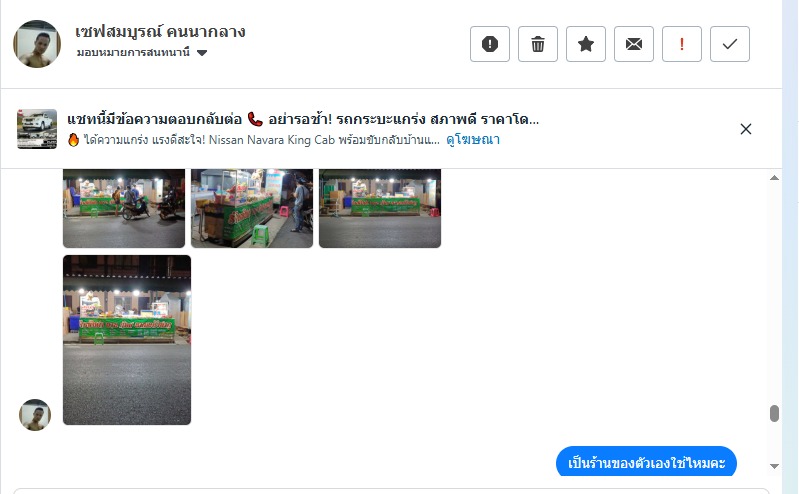Open third stall photo in top row

(380, 208)
